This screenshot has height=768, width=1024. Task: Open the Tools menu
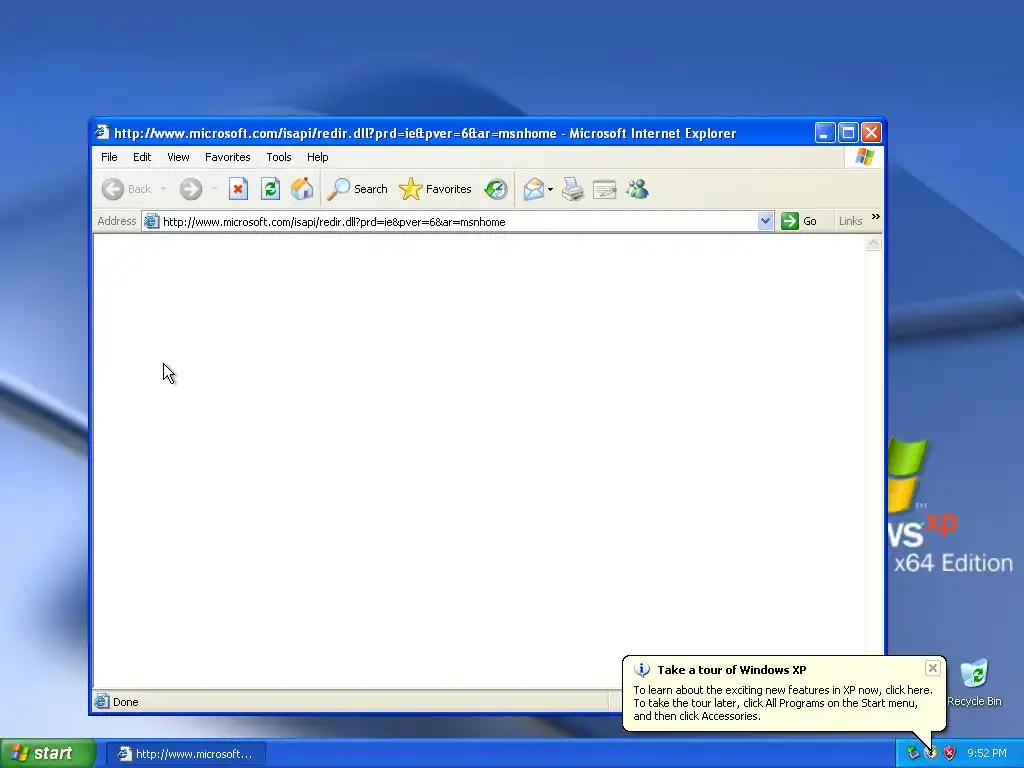(278, 157)
